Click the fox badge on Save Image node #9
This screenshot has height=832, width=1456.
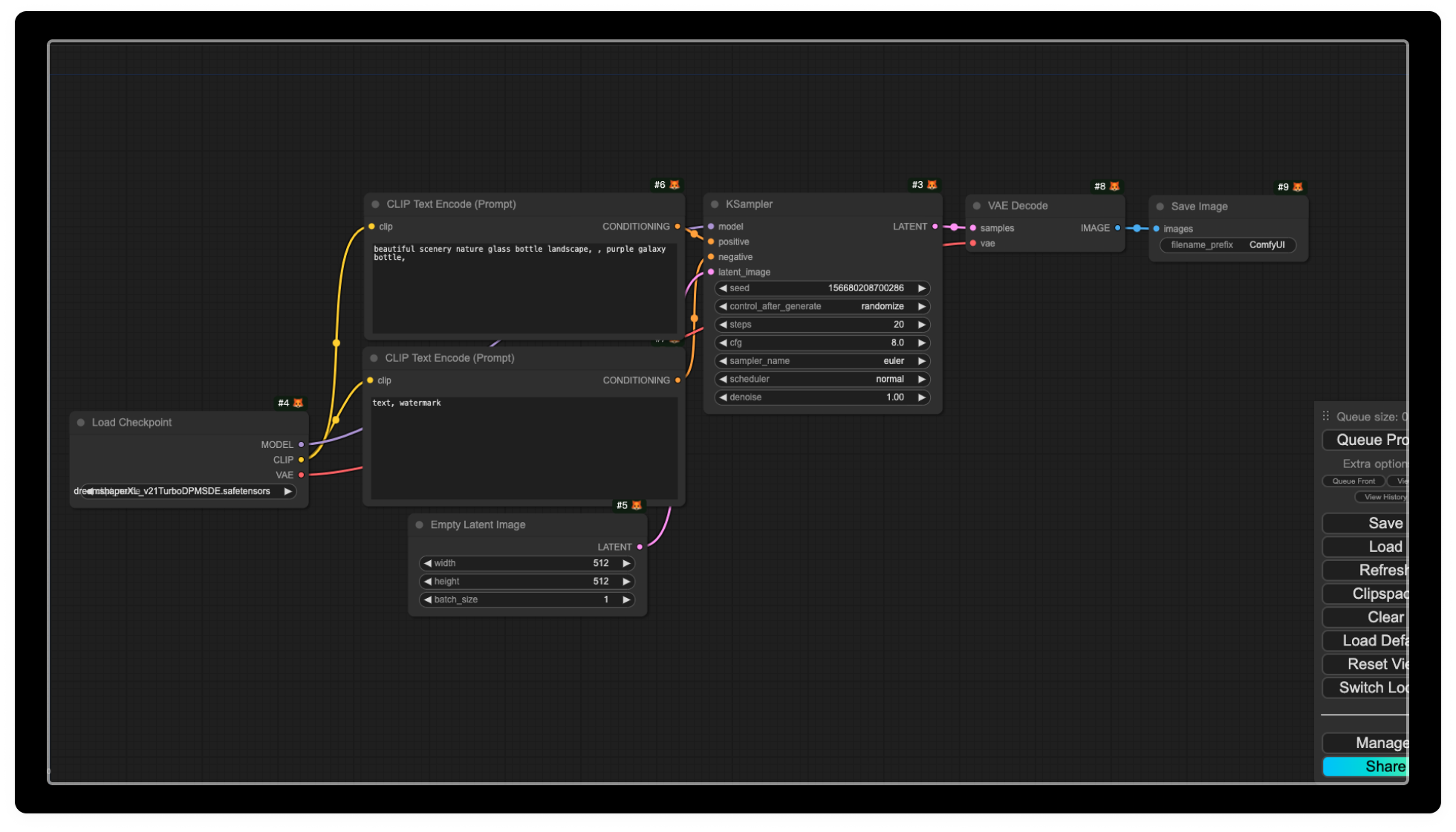click(x=1296, y=186)
